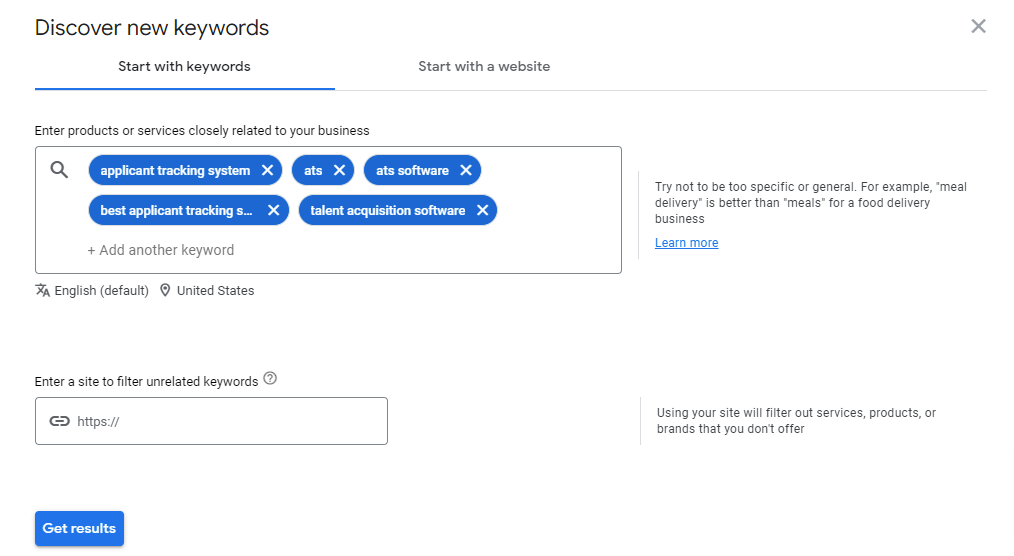Open the "Learn more" link
This screenshot has height=556, width=1014.
686,243
